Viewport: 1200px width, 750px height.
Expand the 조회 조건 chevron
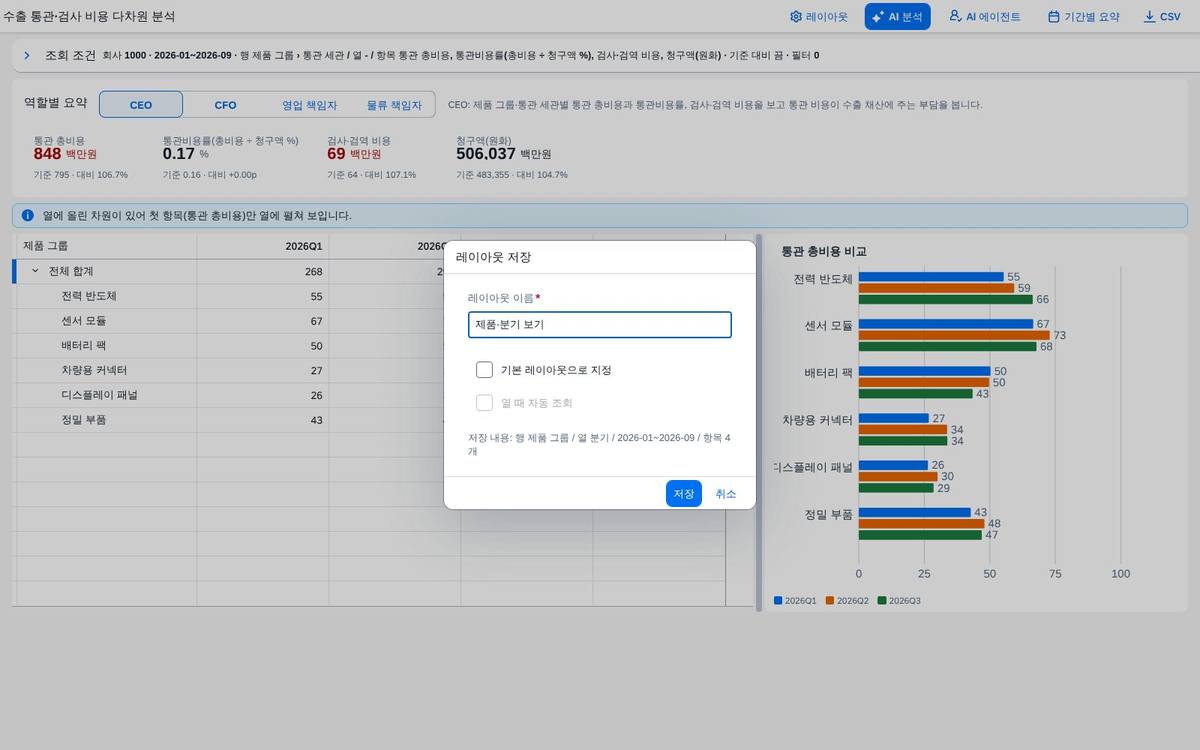pyautogui.click(x=27, y=56)
